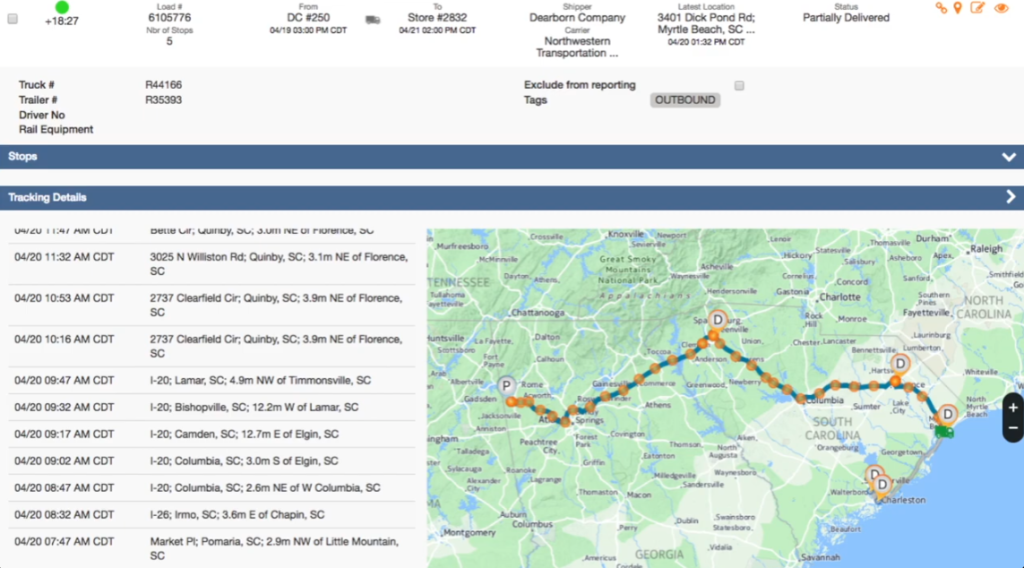Click the Load # 6105776 value
Image resolution: width=1024 pixels, height=568 pixels.
[169, 18]
